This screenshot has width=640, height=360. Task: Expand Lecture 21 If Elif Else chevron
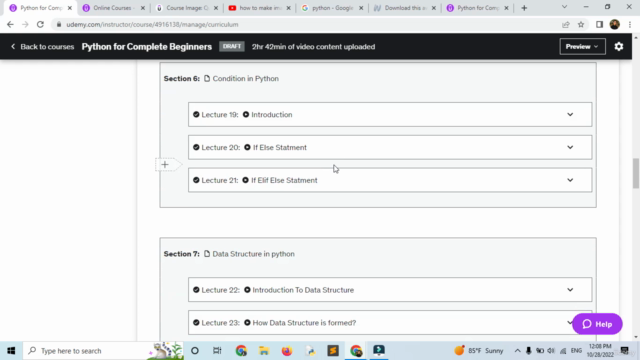tap(570, 180)
